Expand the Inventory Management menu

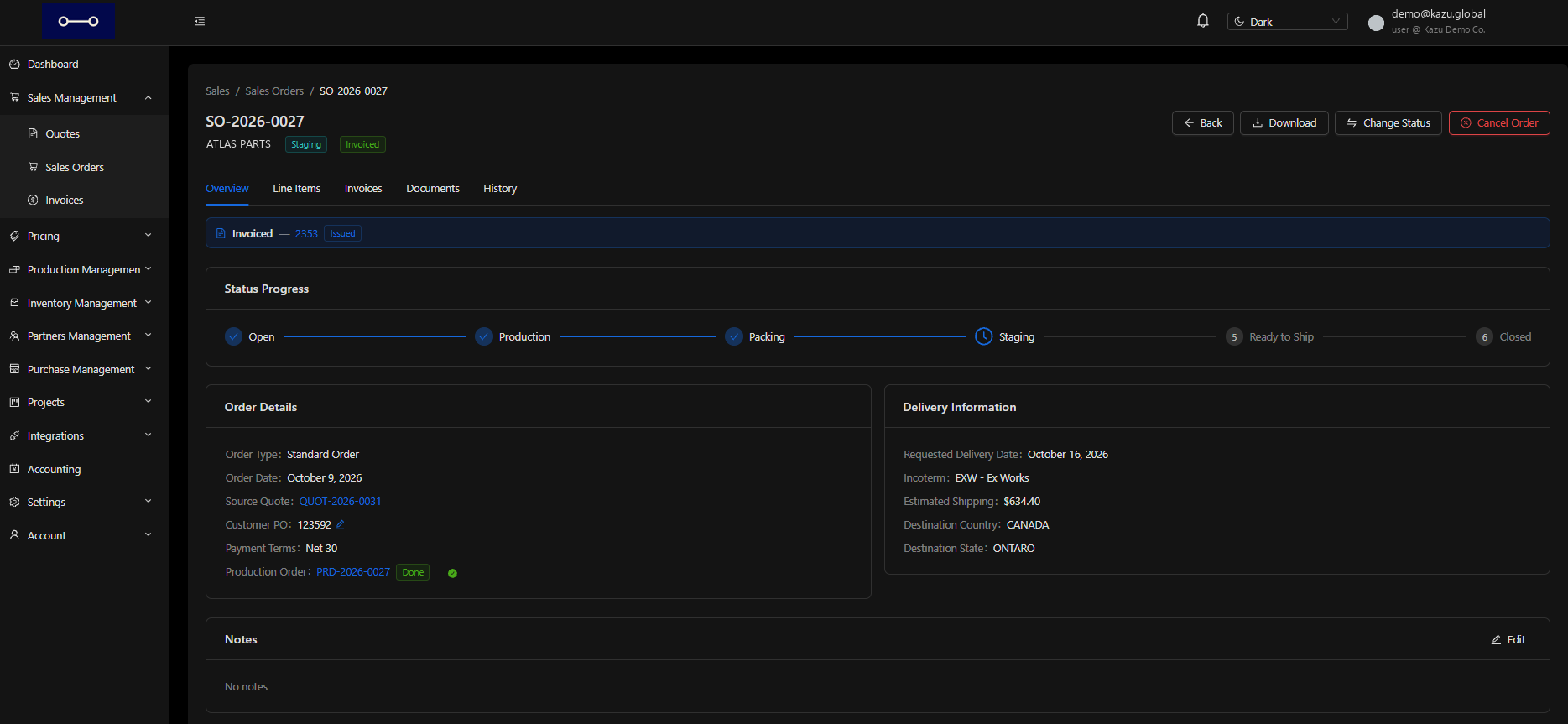[84, 303]
